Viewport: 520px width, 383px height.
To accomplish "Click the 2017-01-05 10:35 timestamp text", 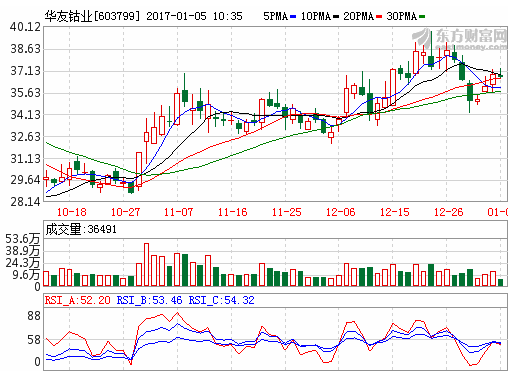I will pyautogui.click(x=194, y=16).
